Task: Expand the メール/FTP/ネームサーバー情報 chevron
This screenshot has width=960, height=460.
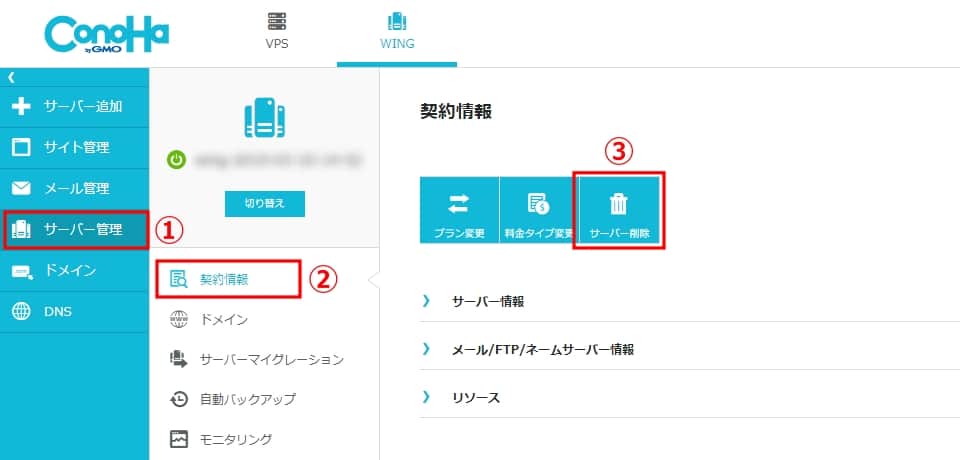Action: point(426,349)
